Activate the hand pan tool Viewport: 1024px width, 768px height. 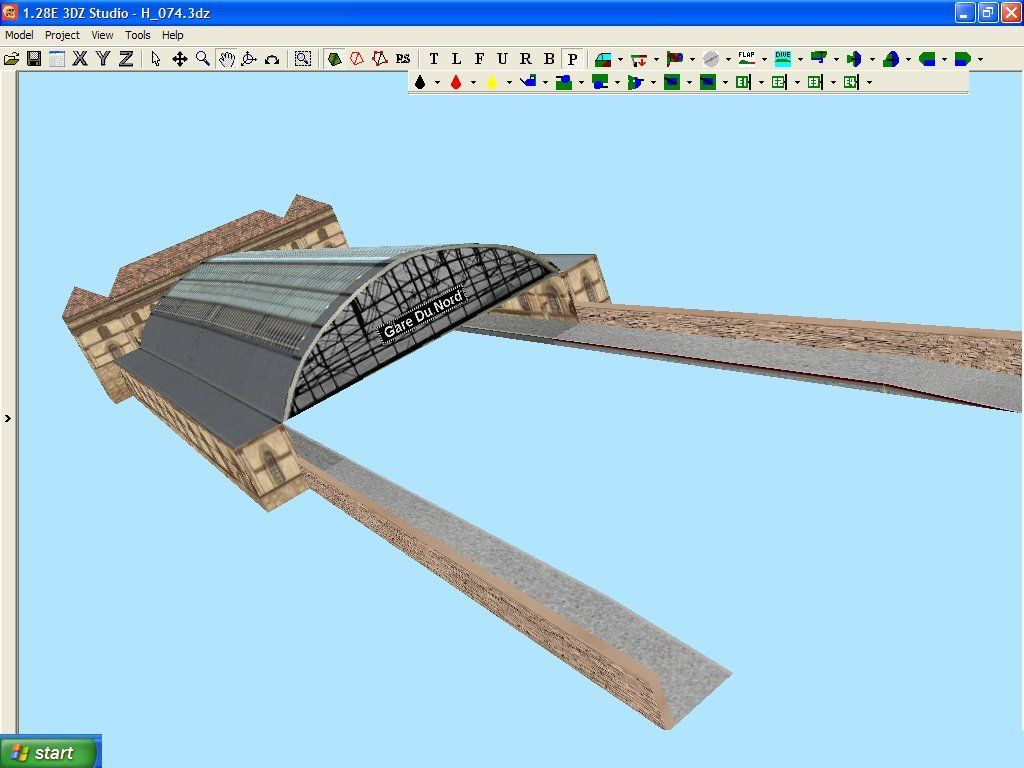pyautogui.click(x=227, y=59)
